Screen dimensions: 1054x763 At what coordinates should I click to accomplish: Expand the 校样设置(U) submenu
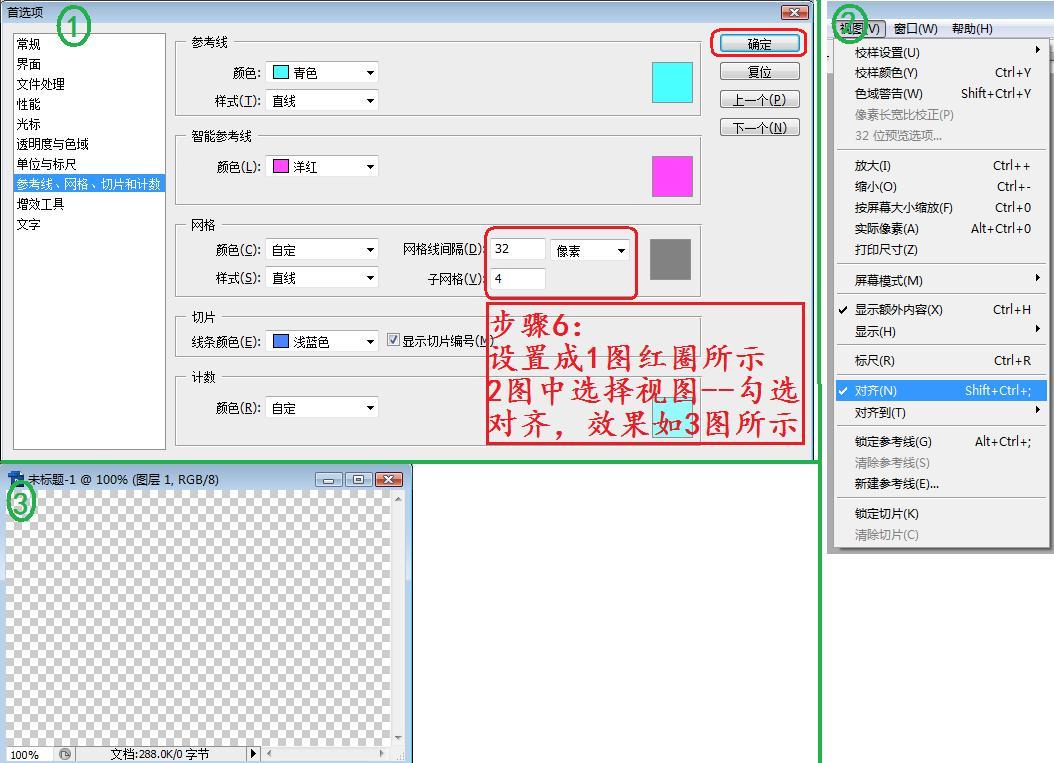pyautogui.click(x=941, y=52)
